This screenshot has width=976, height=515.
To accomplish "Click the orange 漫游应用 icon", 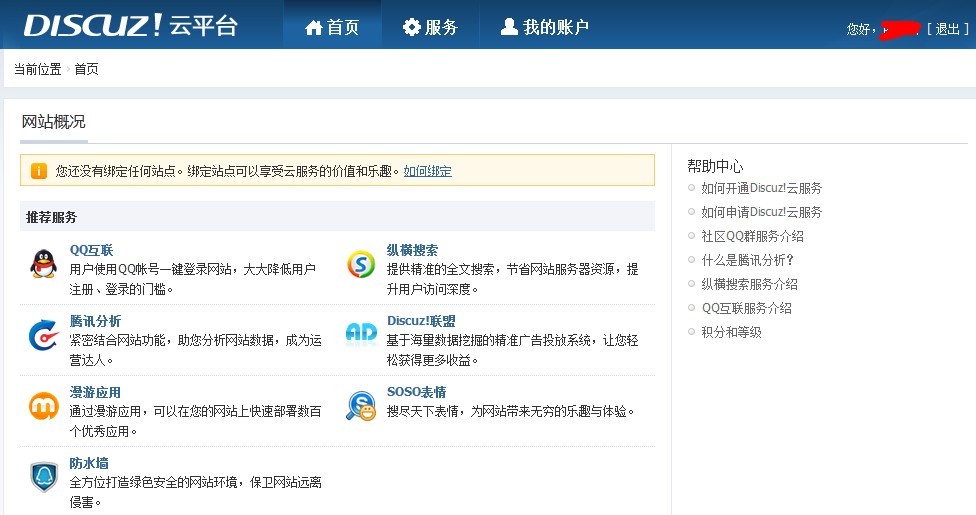I will pyautogui.click(x=44, y=406).
